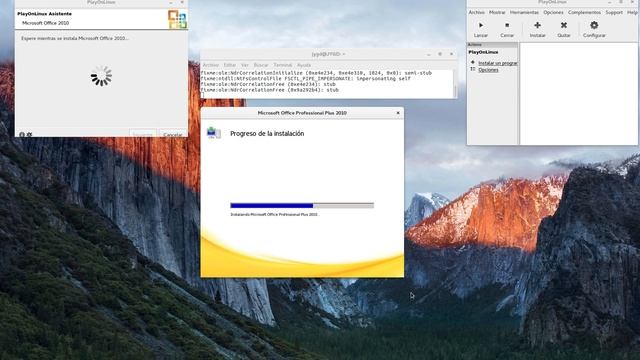Click Opciones link in PlayOnLinux sidebar
The width and height of the screenshot is (640, 360).
tap(488, 70)
